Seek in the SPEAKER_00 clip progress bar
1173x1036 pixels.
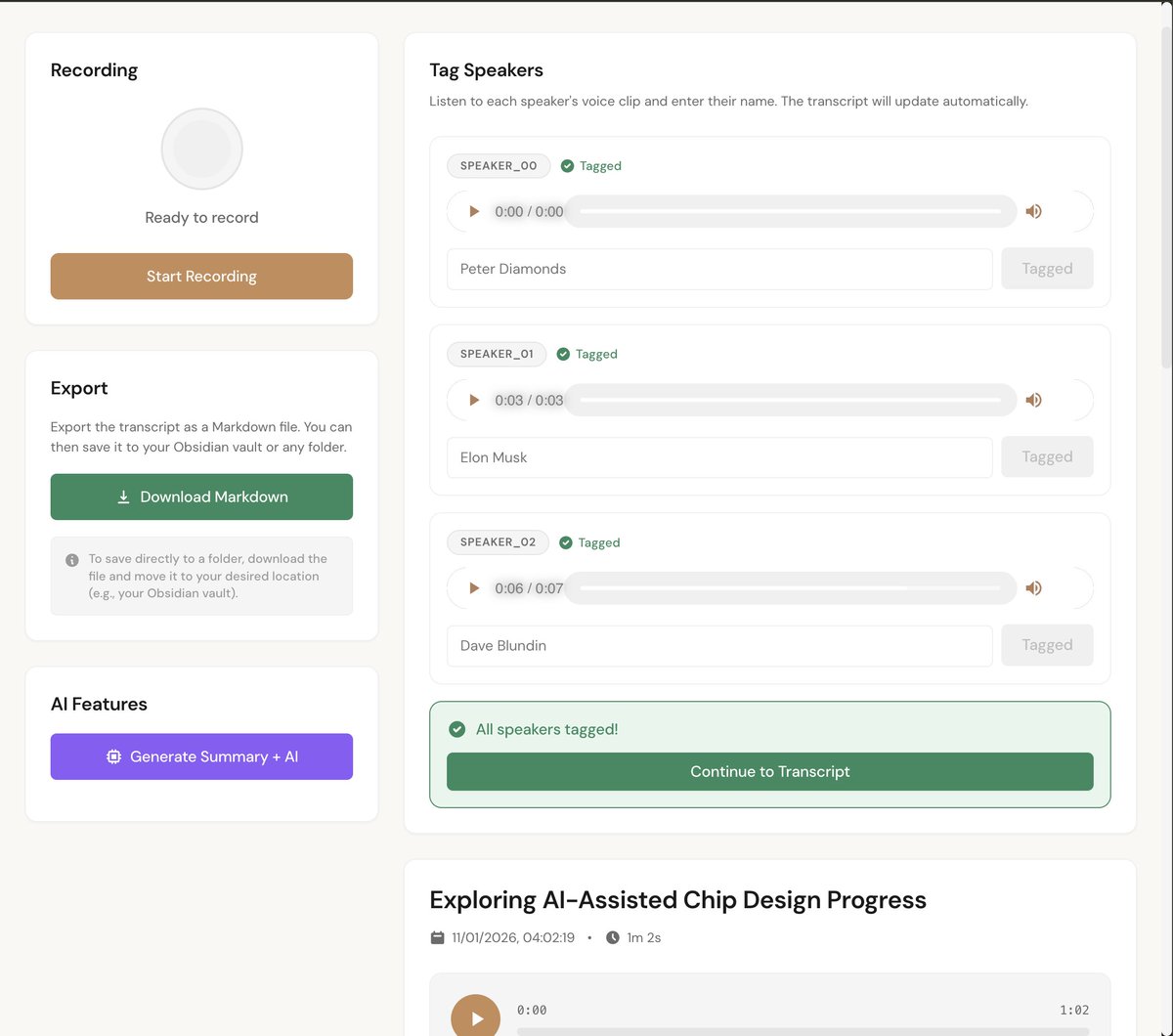coord(790,211)
